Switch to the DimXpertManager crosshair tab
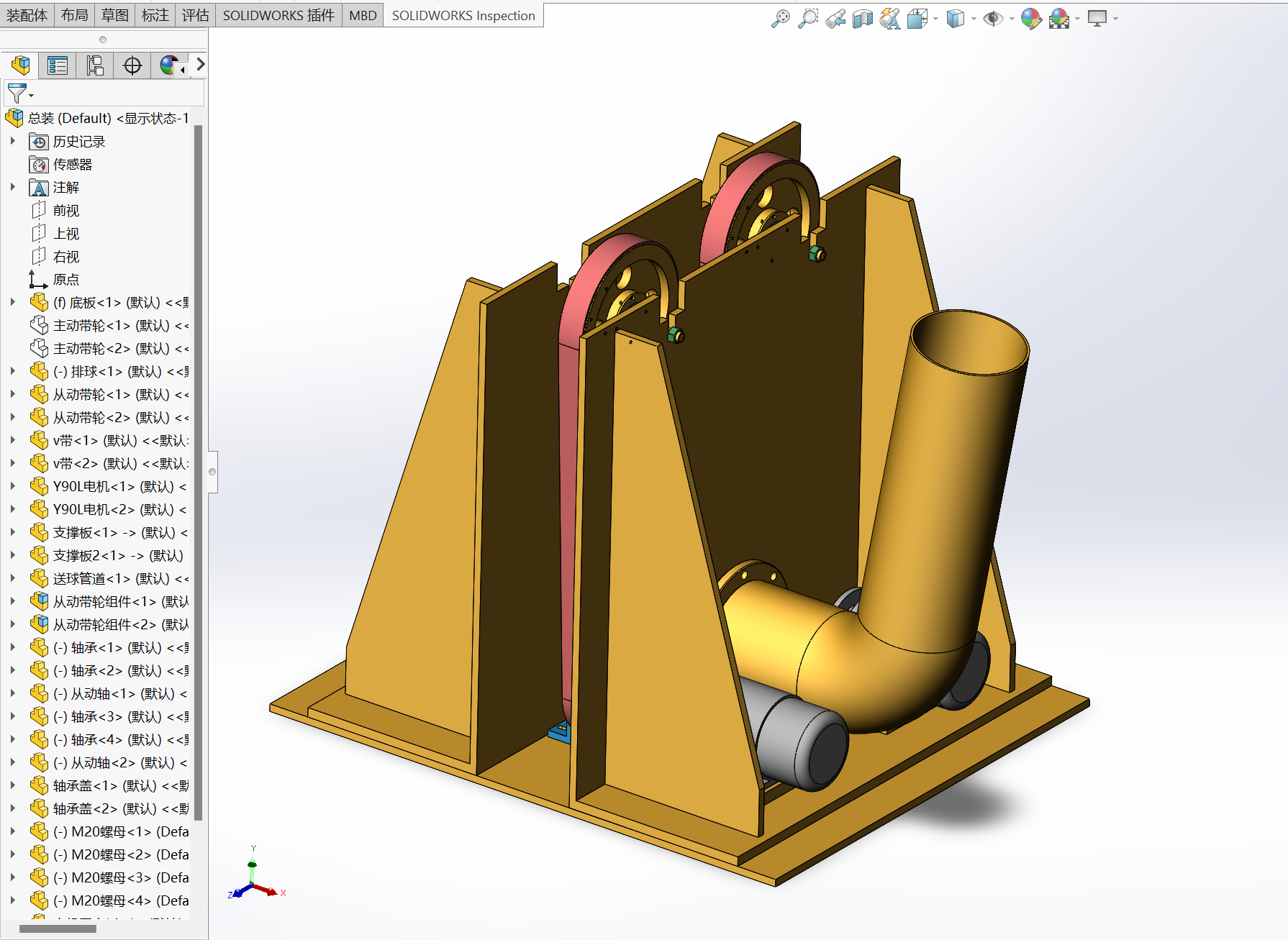1288x940 pixels. [x=132, y=66]
